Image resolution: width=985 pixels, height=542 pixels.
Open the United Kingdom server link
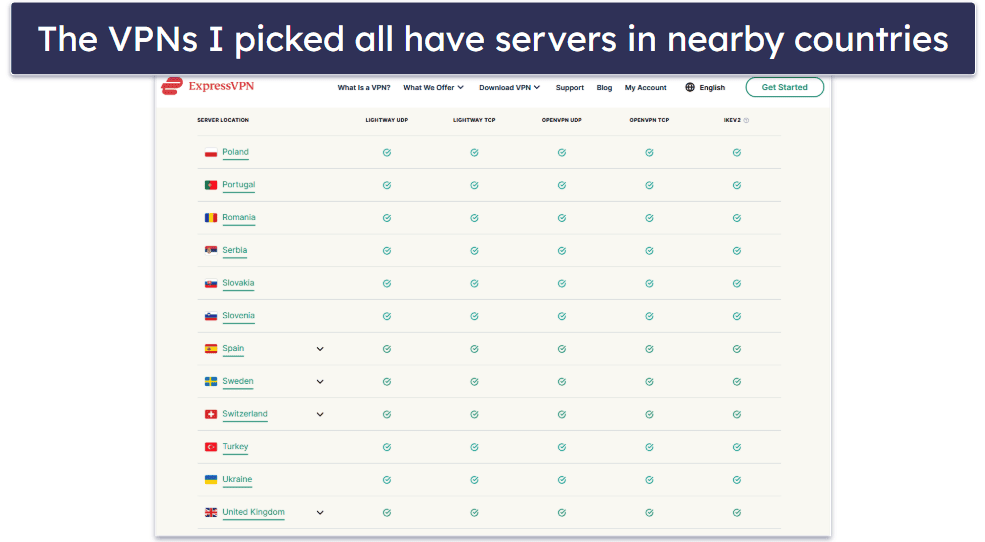click(x=253, y=512)
